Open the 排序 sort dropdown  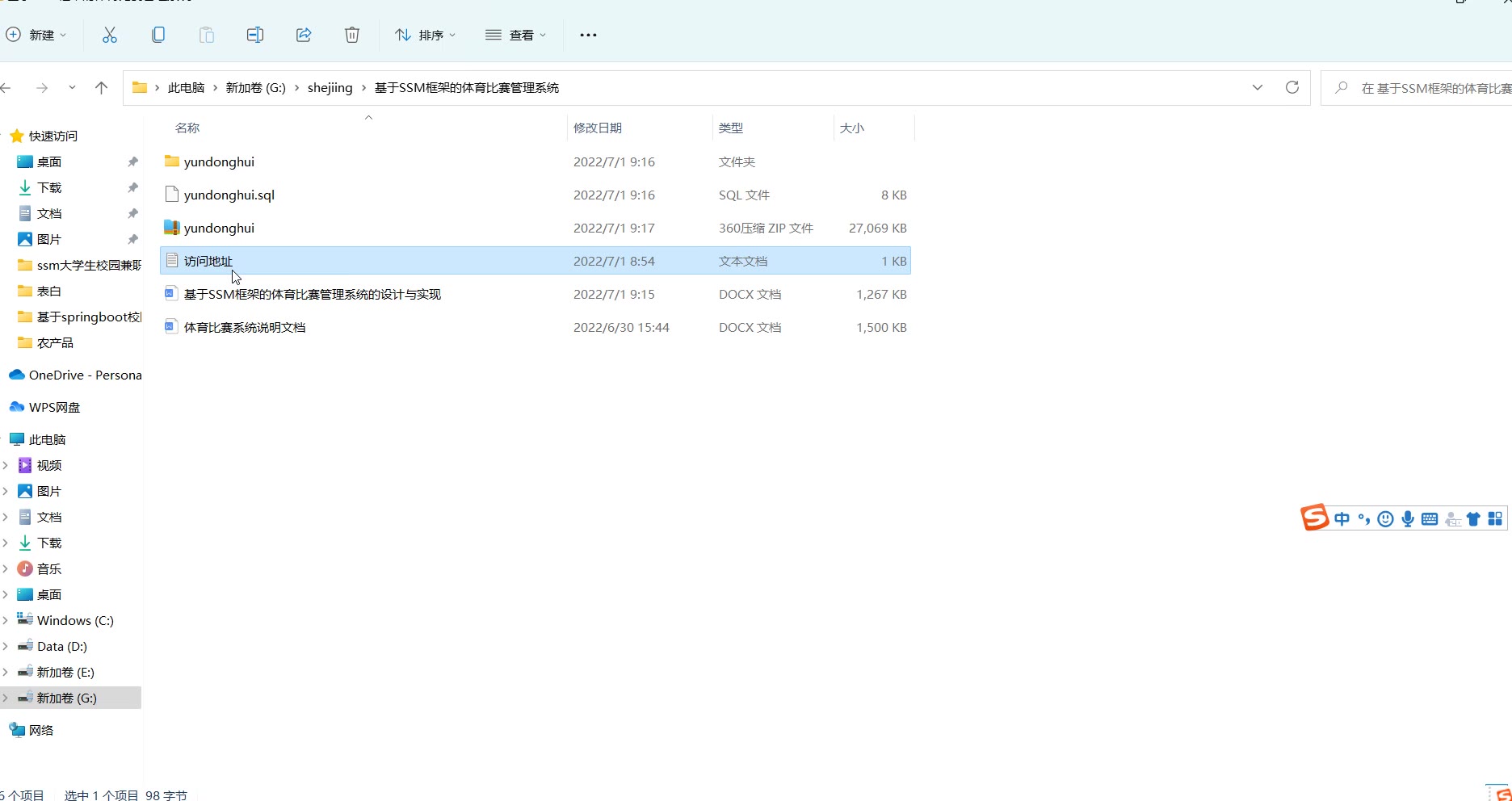426,35
